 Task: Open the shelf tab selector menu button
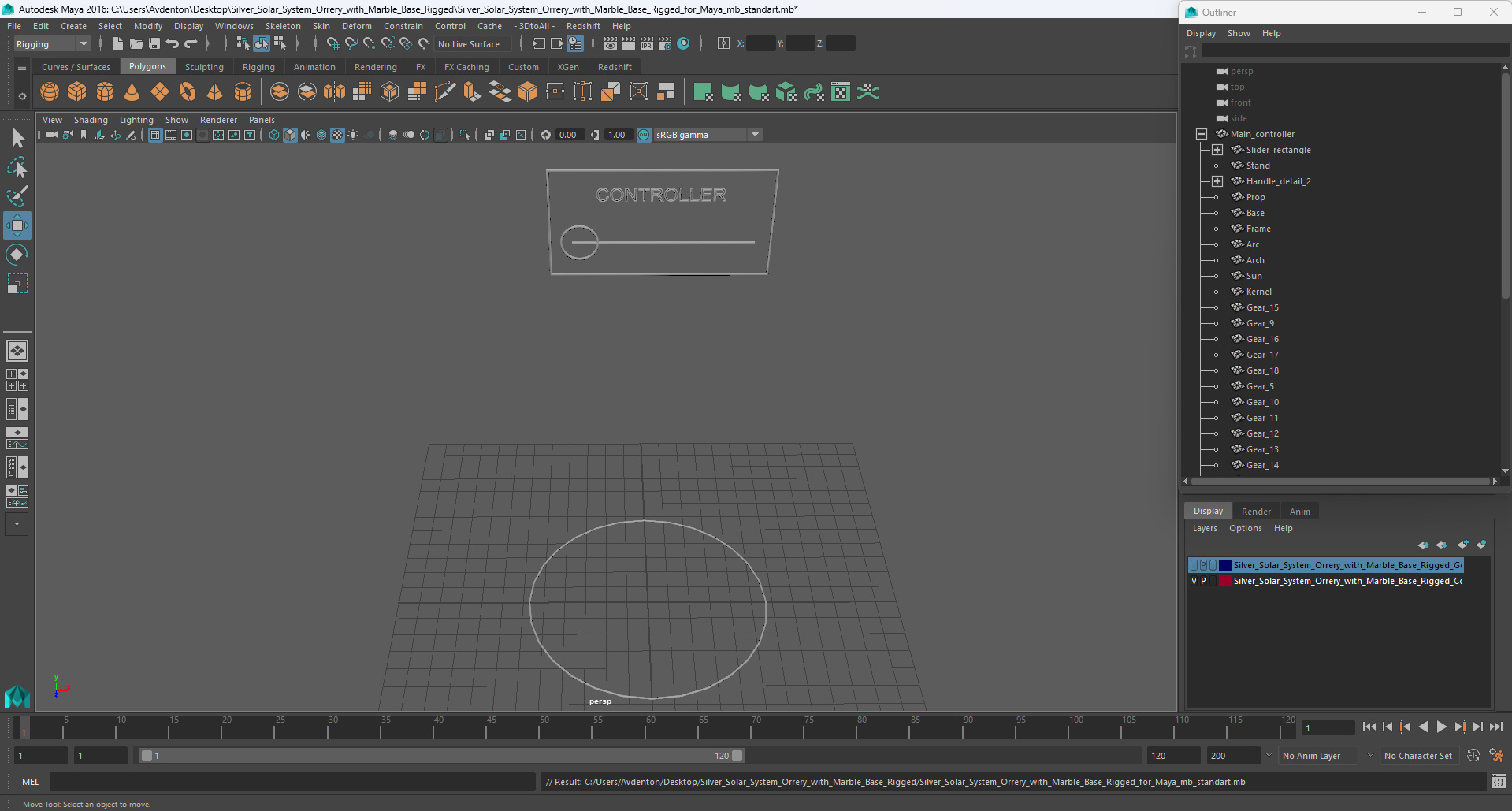(22, 69)
